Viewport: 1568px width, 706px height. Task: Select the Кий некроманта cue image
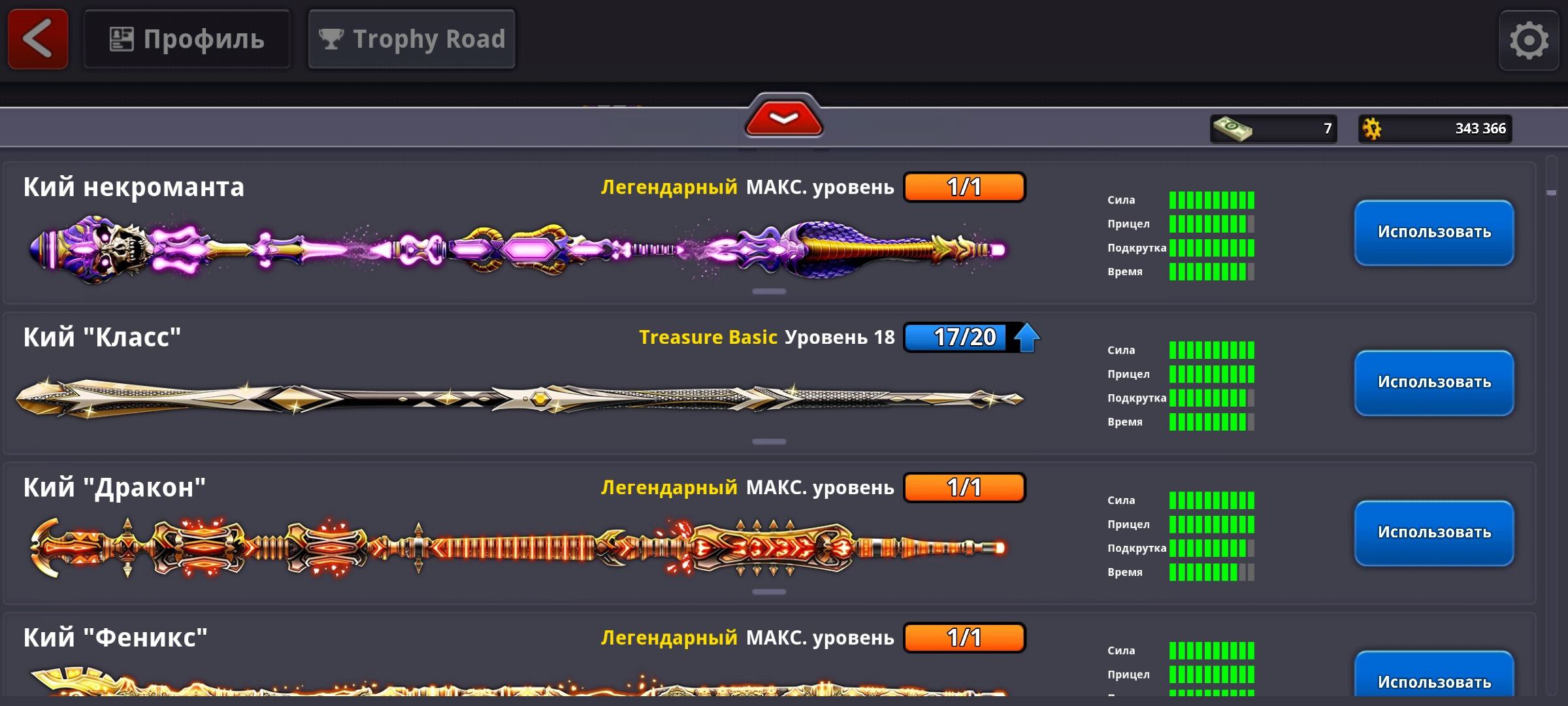[517, 250]
